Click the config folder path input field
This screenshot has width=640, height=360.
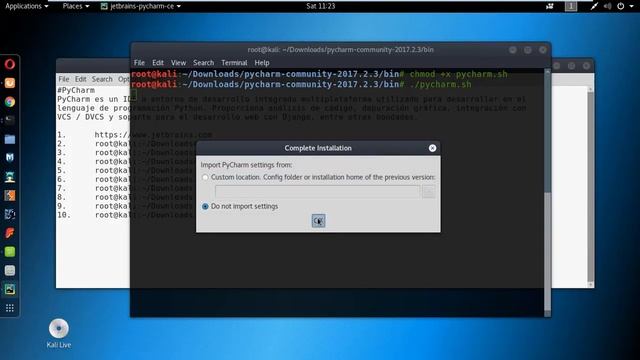click(x=317, y=192)
